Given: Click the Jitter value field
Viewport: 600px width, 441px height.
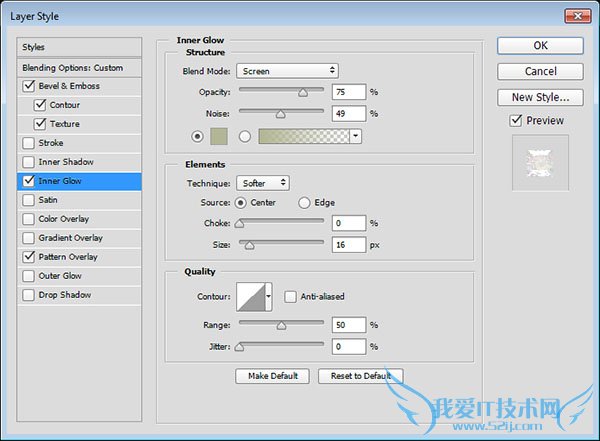Looking at the screenshot, I should pos(349,347).
